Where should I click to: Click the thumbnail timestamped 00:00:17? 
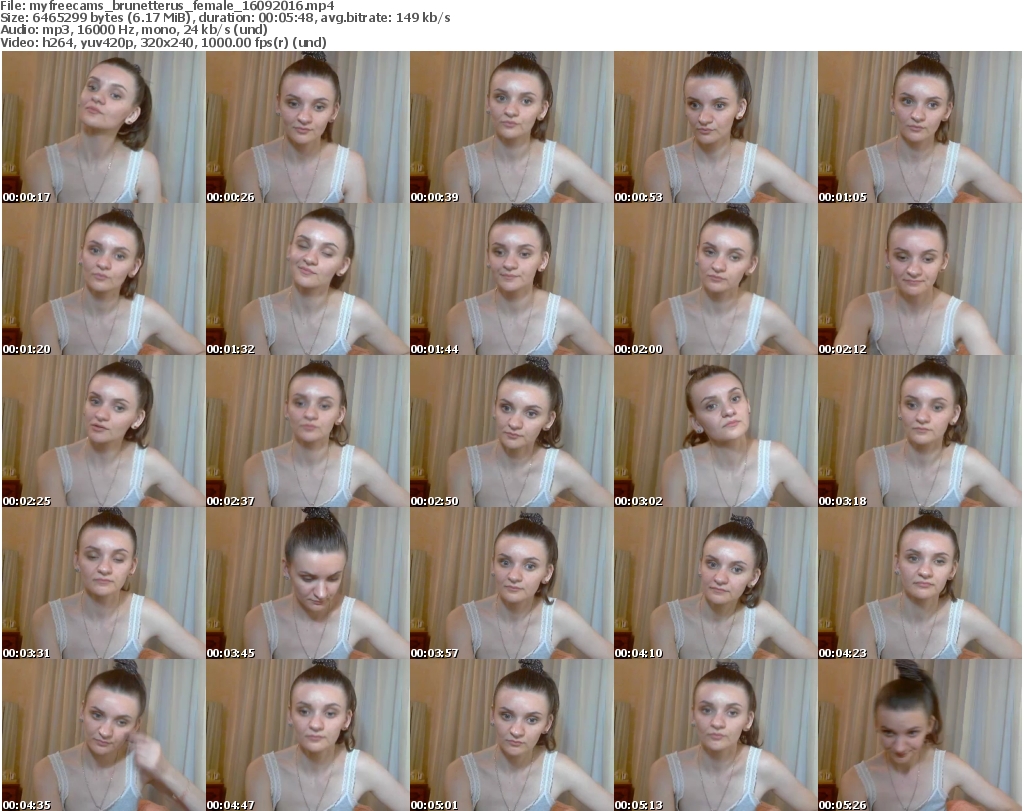pyautogui.click(x=103, y=127)
